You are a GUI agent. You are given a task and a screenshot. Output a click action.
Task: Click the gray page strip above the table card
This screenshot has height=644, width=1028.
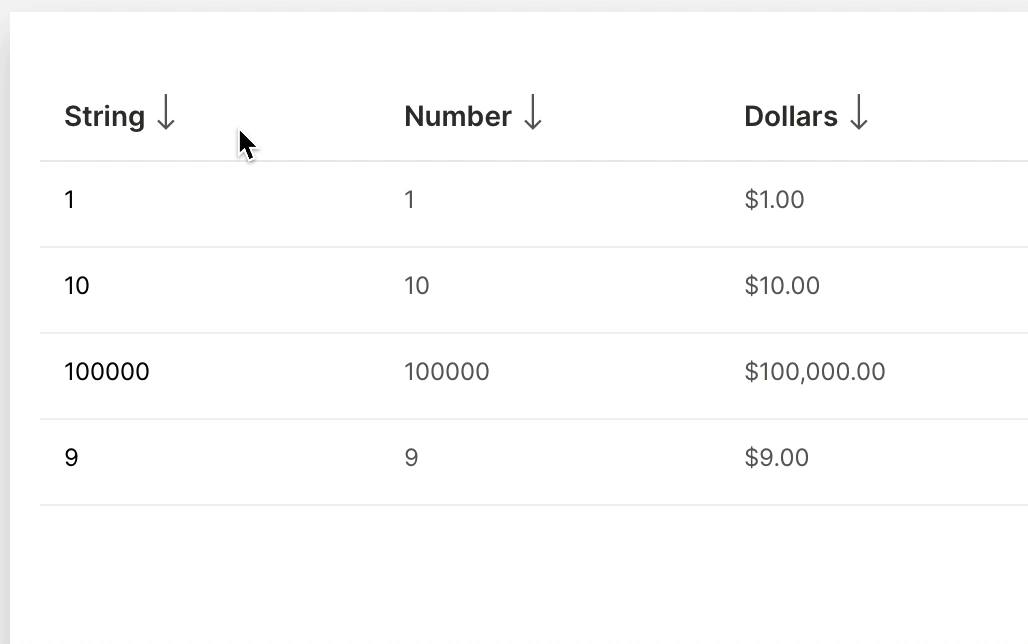(500, 5)
